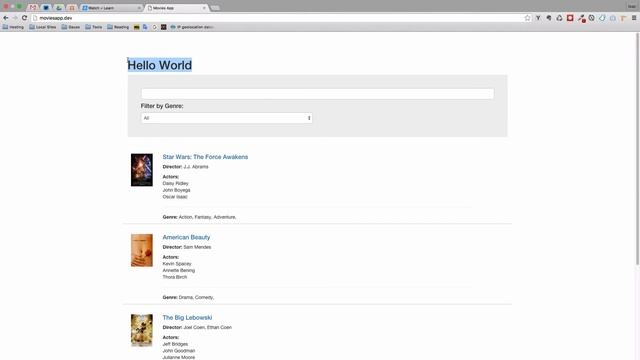Image resolution: width=640 pixels, height=360 pixels.
Task: Click the red square extension icon
Action: (x=570, y=18)
